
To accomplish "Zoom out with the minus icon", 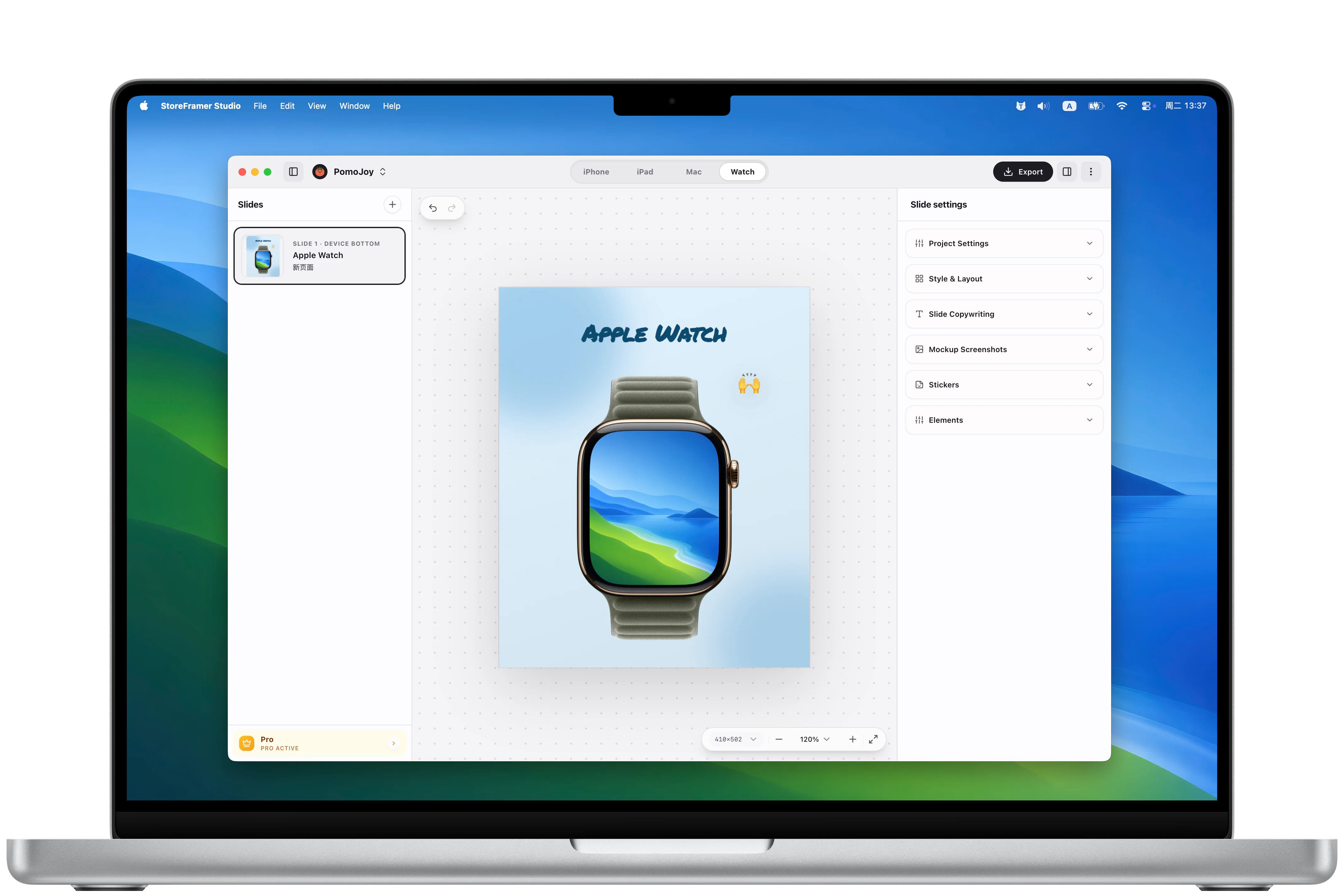I will tap(779, 740).
